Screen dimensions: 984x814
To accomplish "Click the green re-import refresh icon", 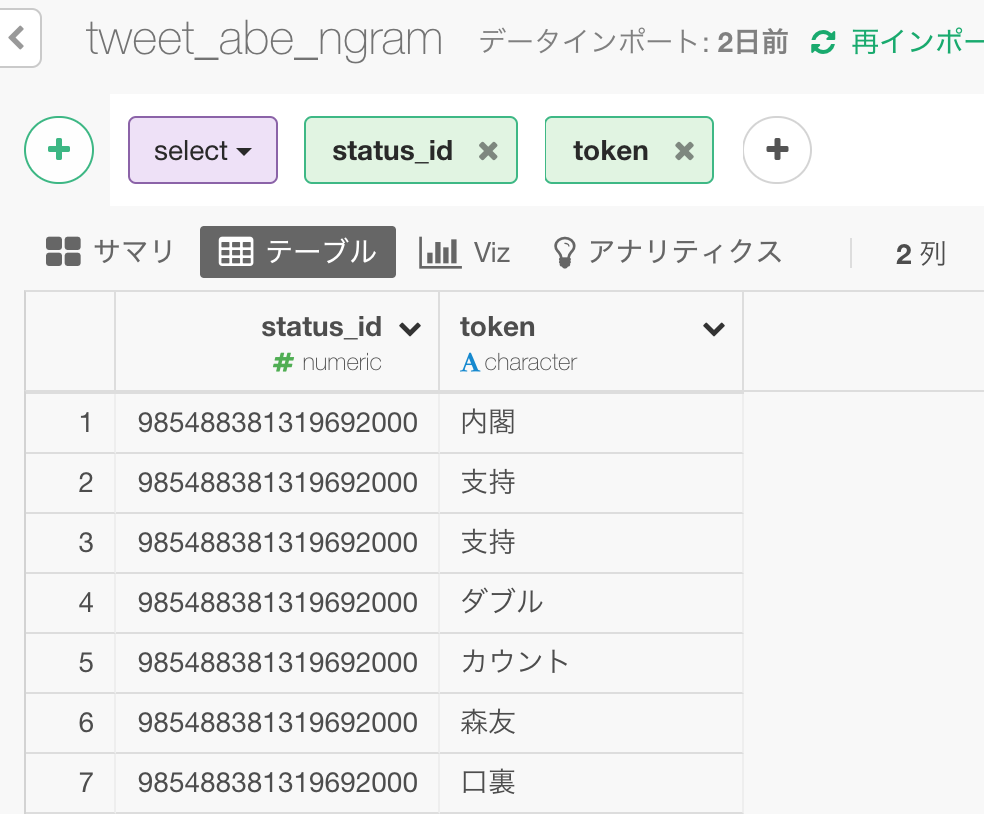I will pyautogui.click(x=823, y=42).
